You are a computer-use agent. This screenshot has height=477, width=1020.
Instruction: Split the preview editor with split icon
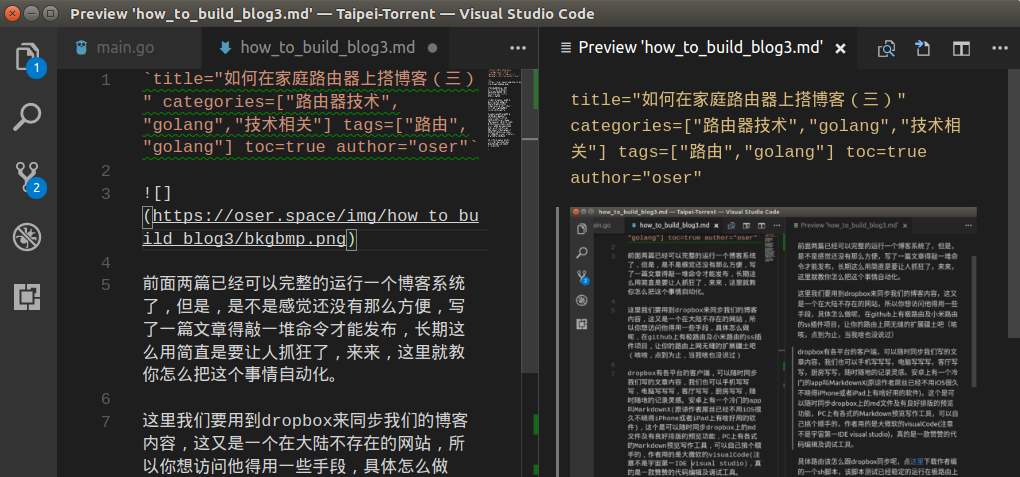pos(961,48)
